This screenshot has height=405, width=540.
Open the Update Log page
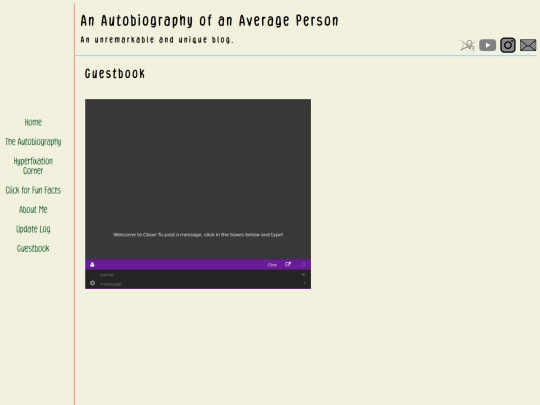pos(33,229)
